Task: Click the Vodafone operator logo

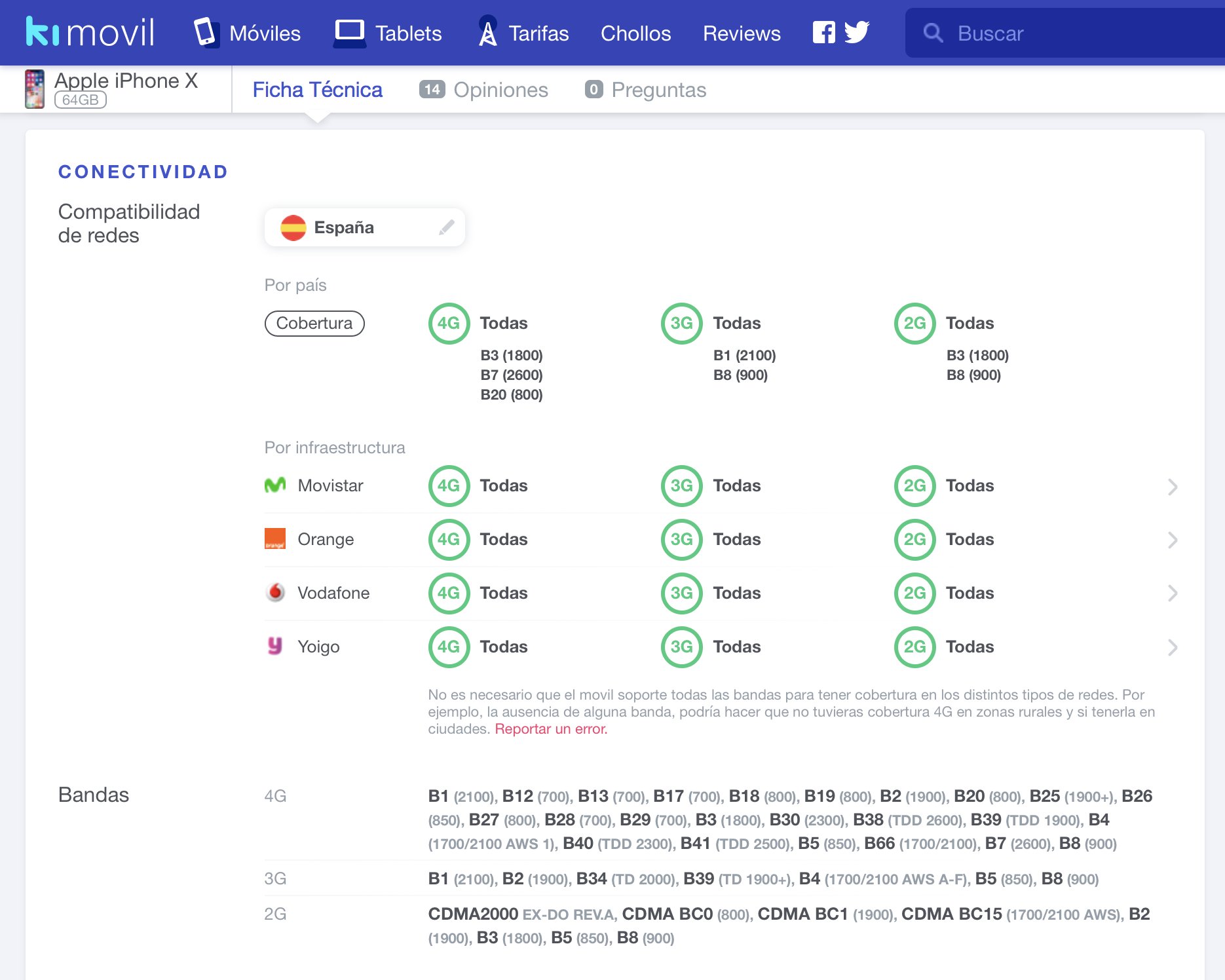Action: point(275,592)
